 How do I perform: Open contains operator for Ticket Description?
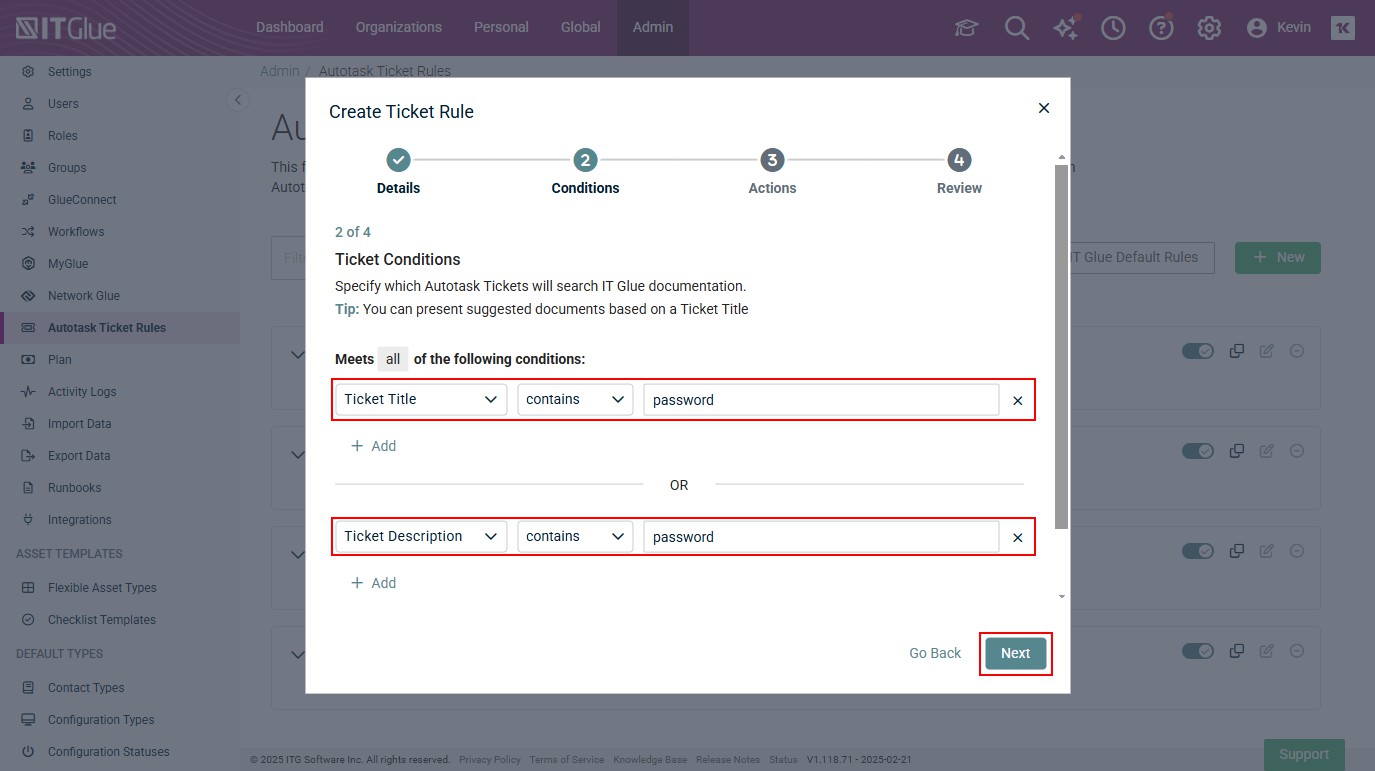(575, 536)
